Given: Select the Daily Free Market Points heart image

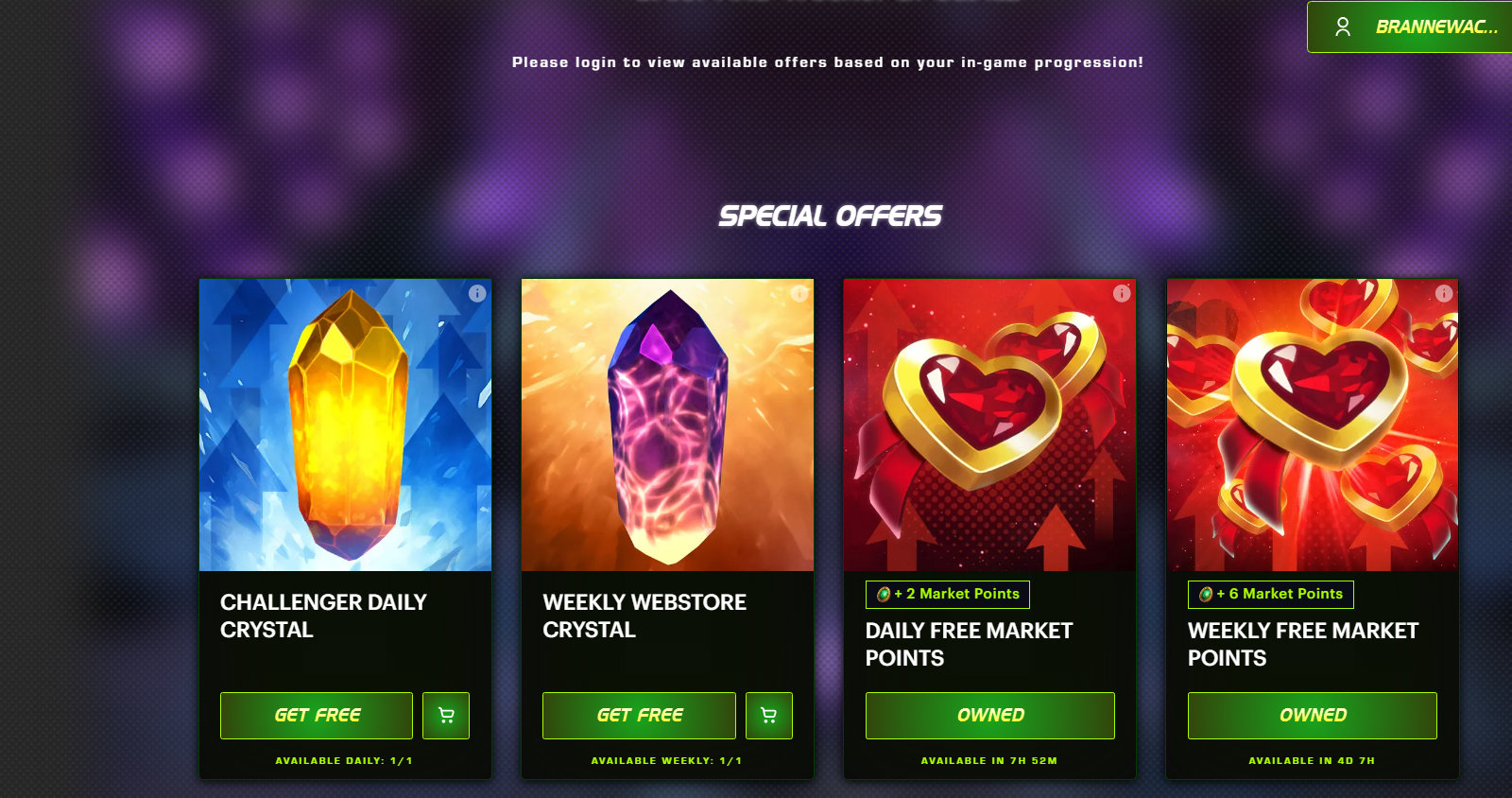Looking at the screenshot, I should [x=990, y=425].
